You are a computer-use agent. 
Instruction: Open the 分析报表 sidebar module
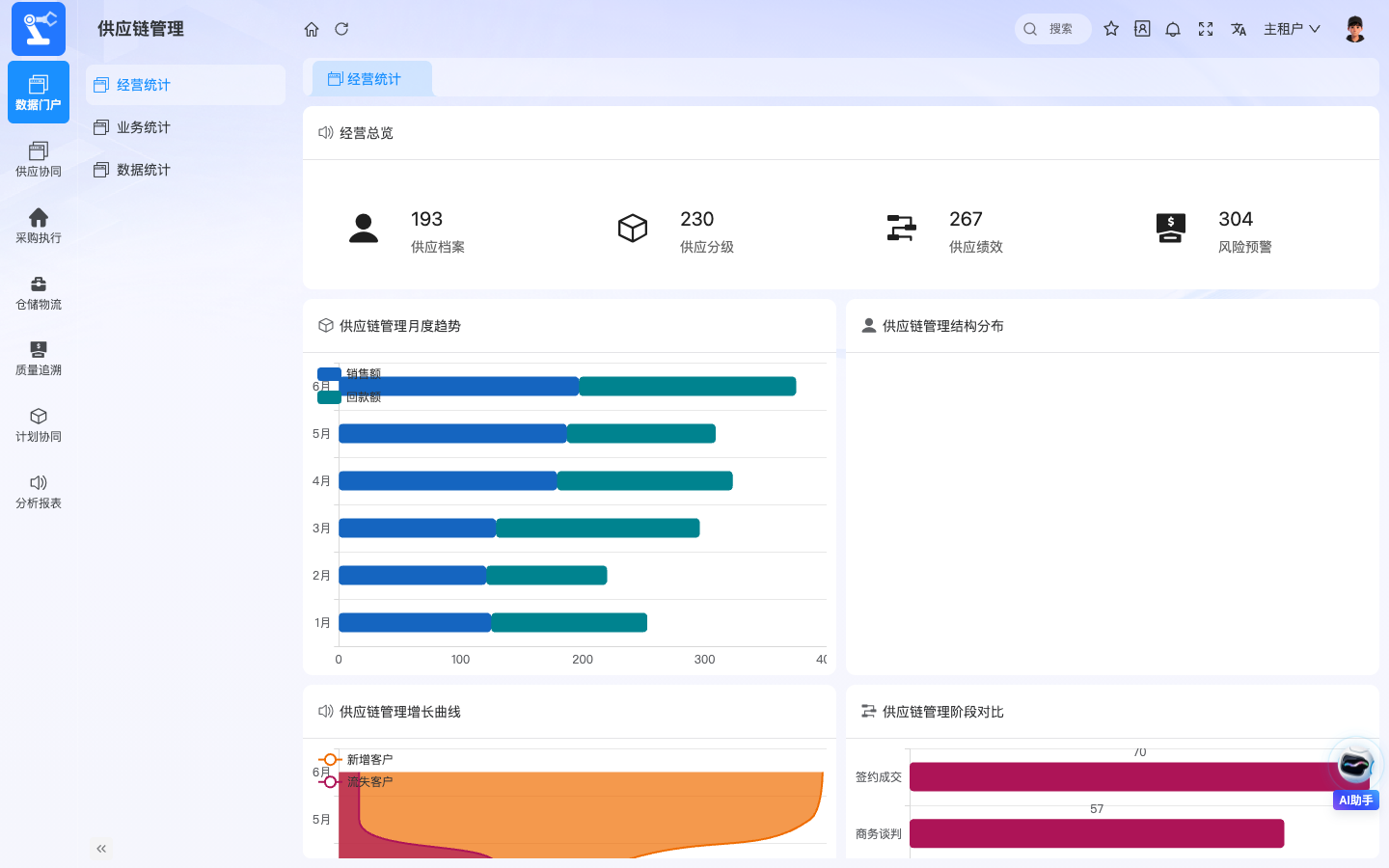tap(39, 491)
